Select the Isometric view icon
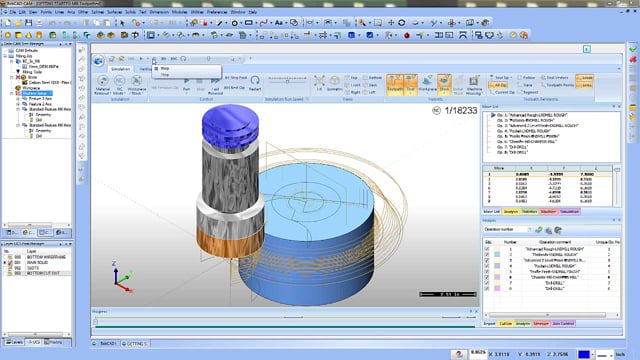The width and height of the screenshot is (640, 360). (334, 83)
